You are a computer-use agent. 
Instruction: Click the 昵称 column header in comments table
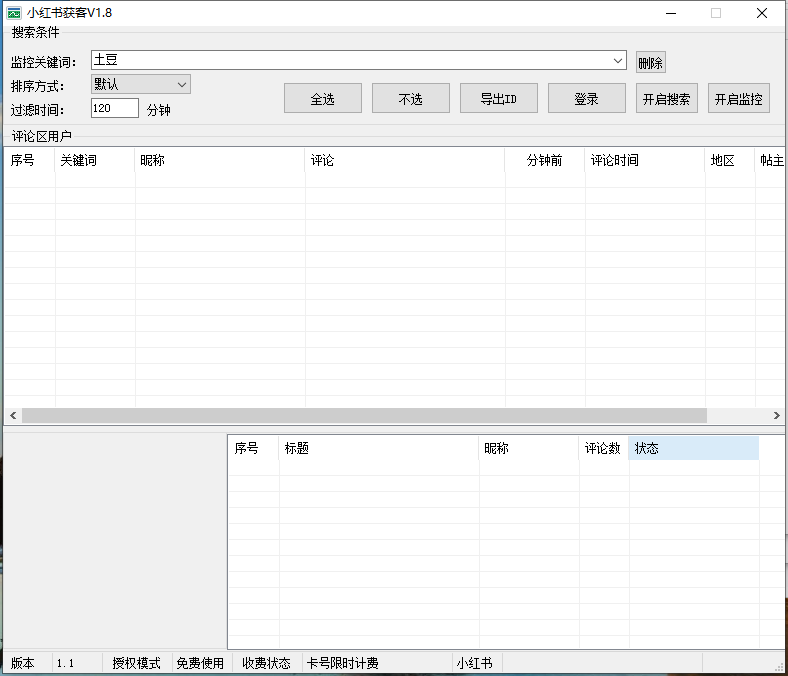point(218,161)
